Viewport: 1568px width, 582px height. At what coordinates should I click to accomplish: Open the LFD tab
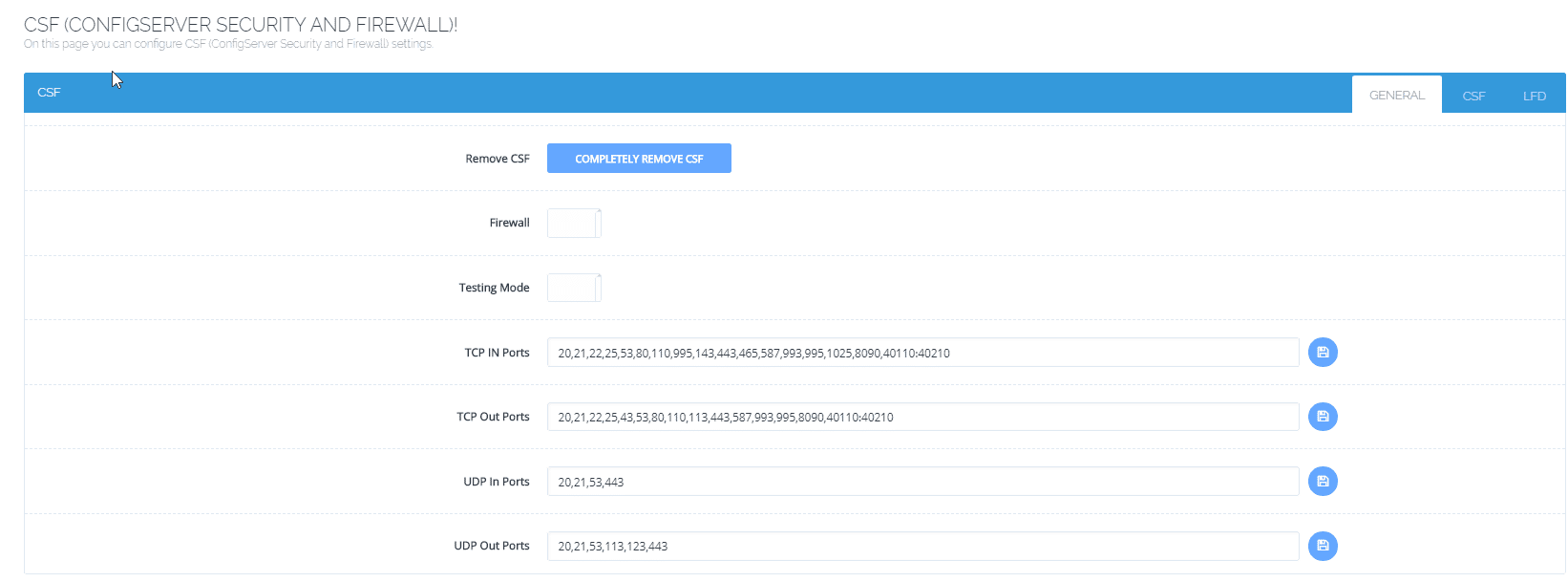tap(1534, 97)
